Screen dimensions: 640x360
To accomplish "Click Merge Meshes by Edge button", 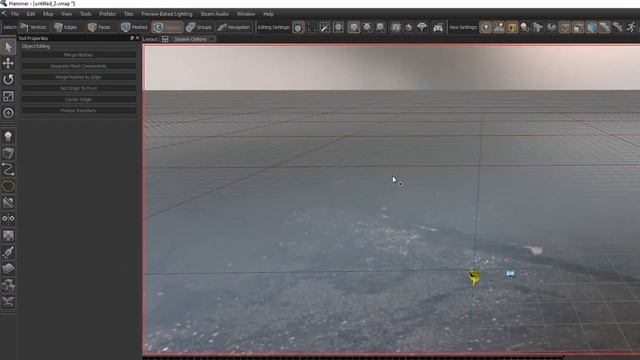I will (x=78, y=77).
